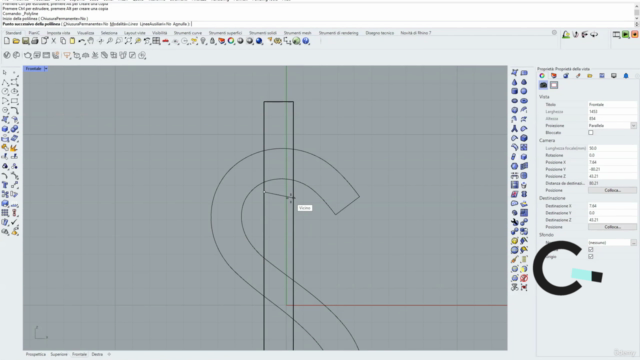Click the light bulb hide/show icon
This screenshot has height=360, width=640.
(x=203, y=41)
